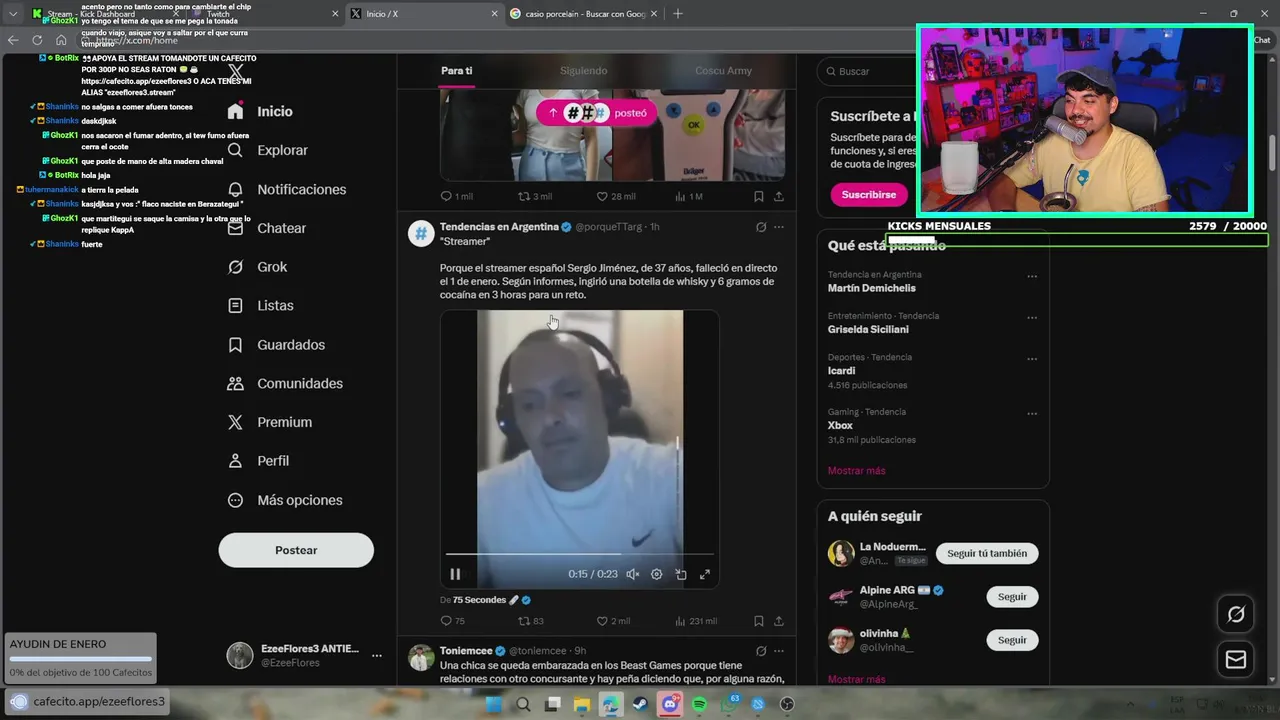Click Grok explain icon on Tendencias post
The height and width of the screenshot is (720, 1280).
pos(761,227)
